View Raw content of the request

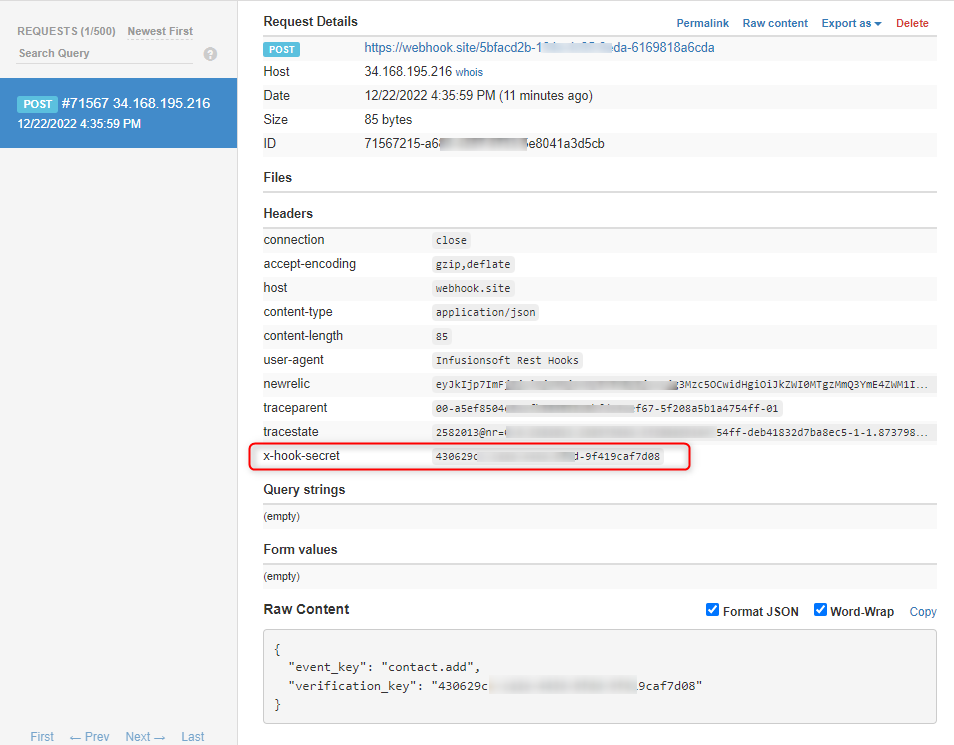[x=775, y=23]
